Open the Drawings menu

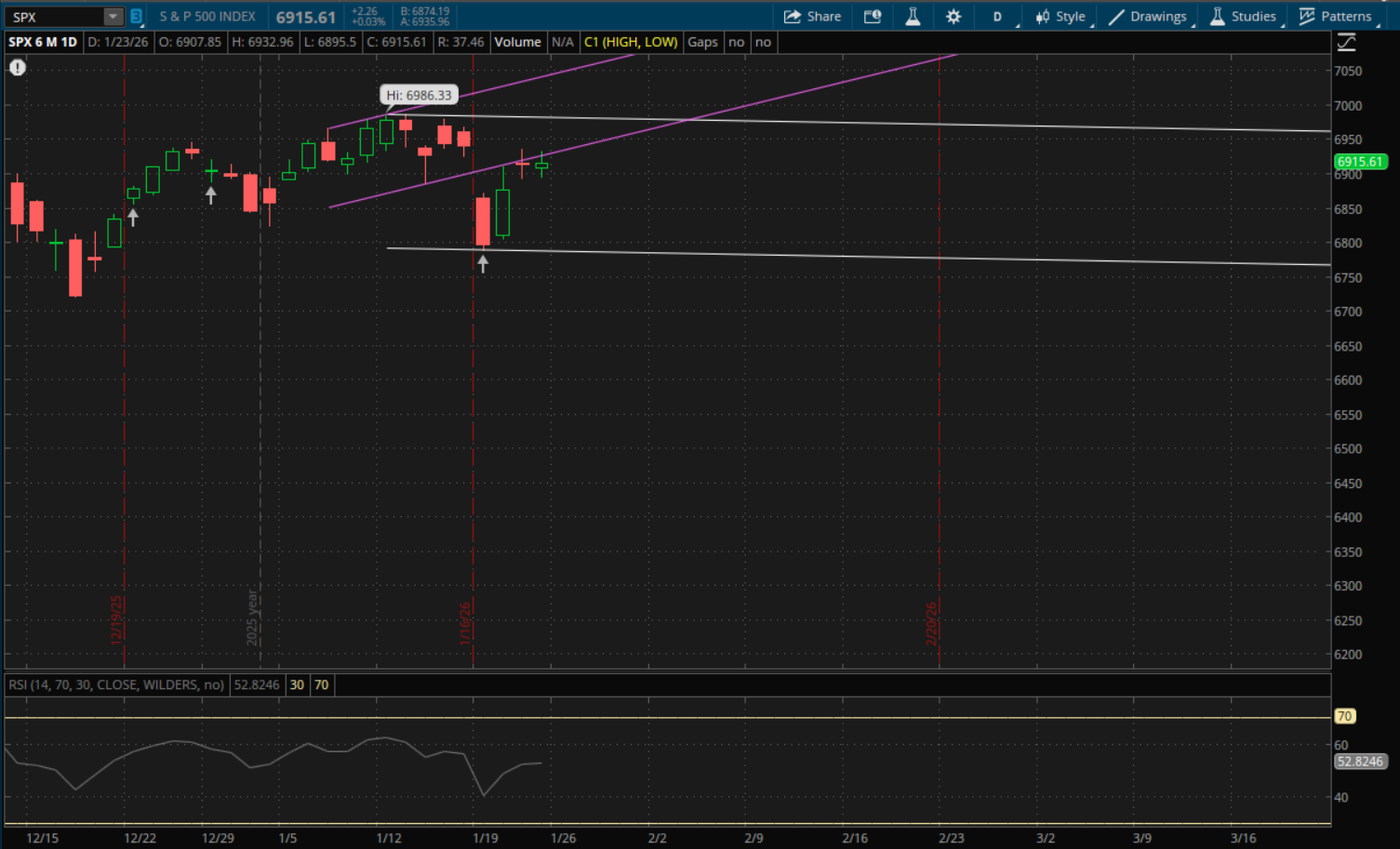tap(1147, 17)
